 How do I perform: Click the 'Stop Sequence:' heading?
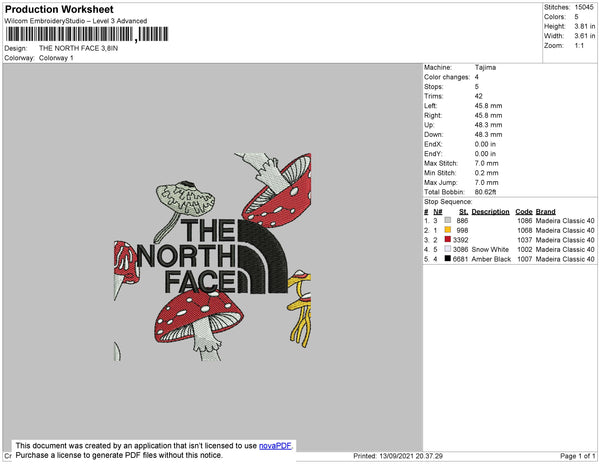(x=448, y=202)
